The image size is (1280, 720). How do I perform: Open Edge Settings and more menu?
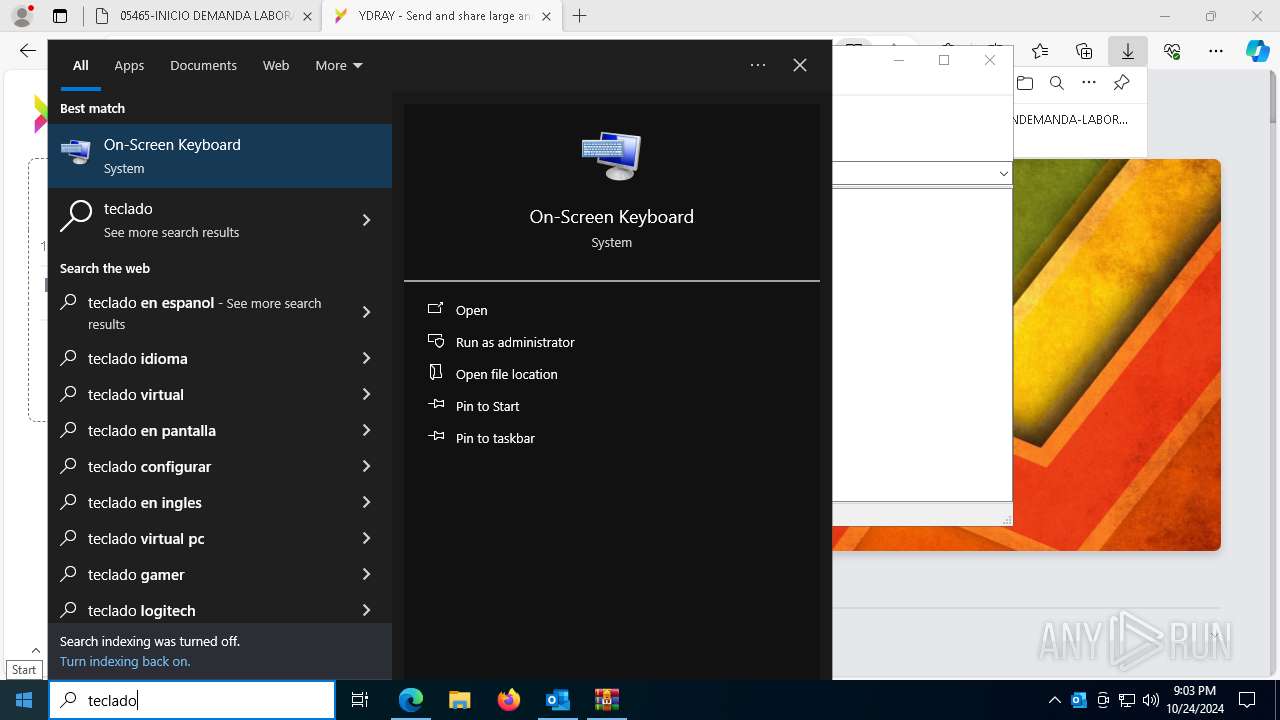[1216, 51]
